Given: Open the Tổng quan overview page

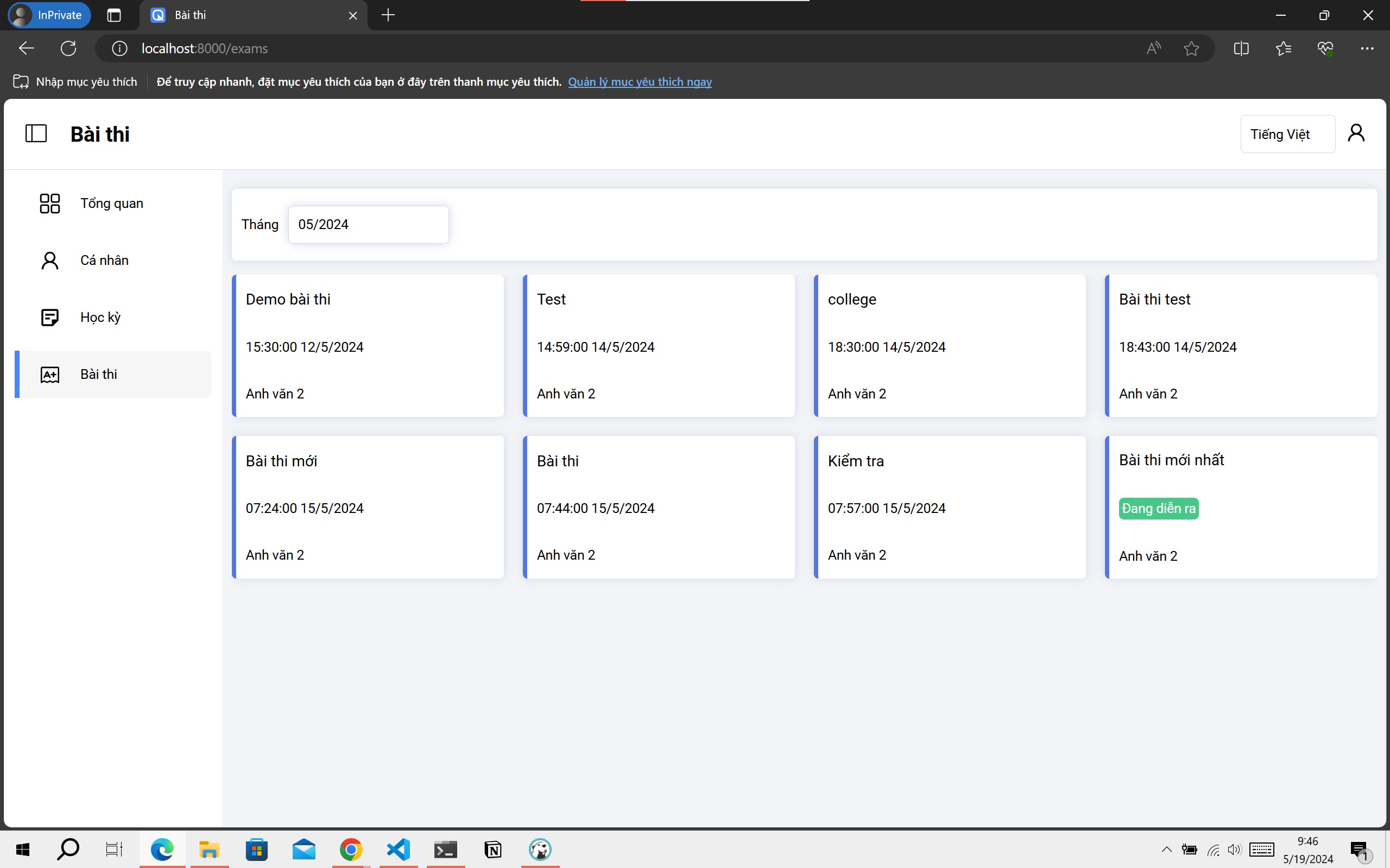Looking at the screenshot, I should pos(111,203).
